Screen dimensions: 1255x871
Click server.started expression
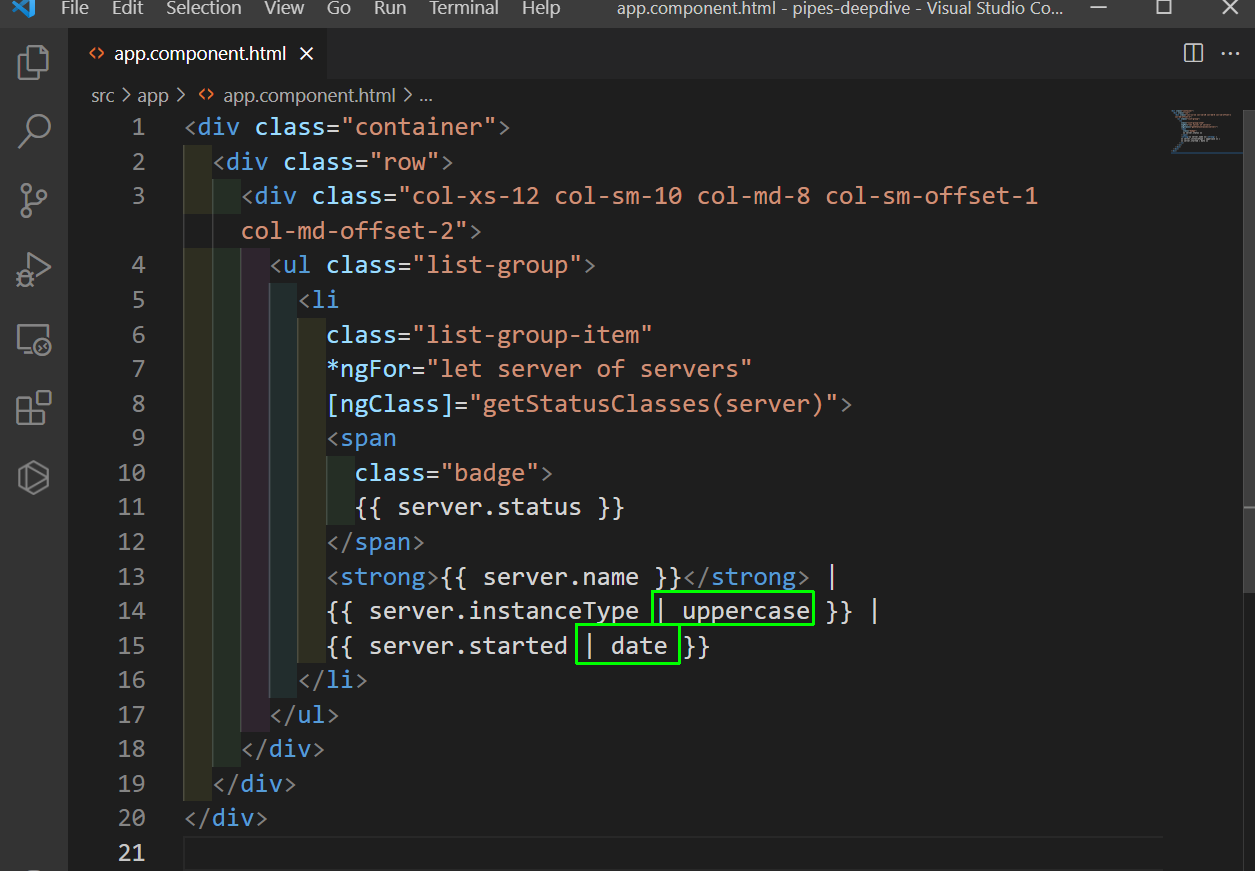click(469, 646)
